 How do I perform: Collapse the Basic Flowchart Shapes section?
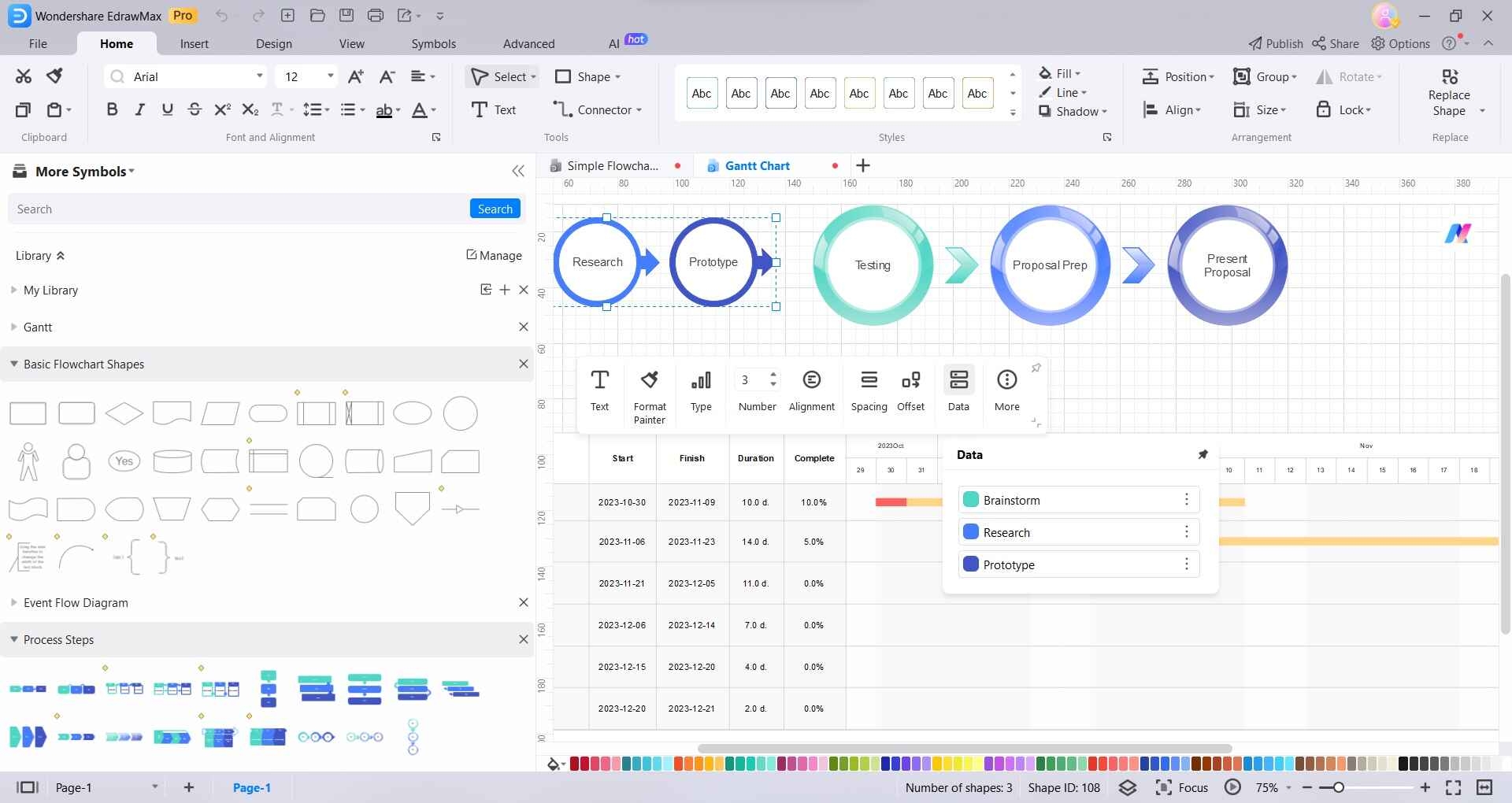(13, 364)
